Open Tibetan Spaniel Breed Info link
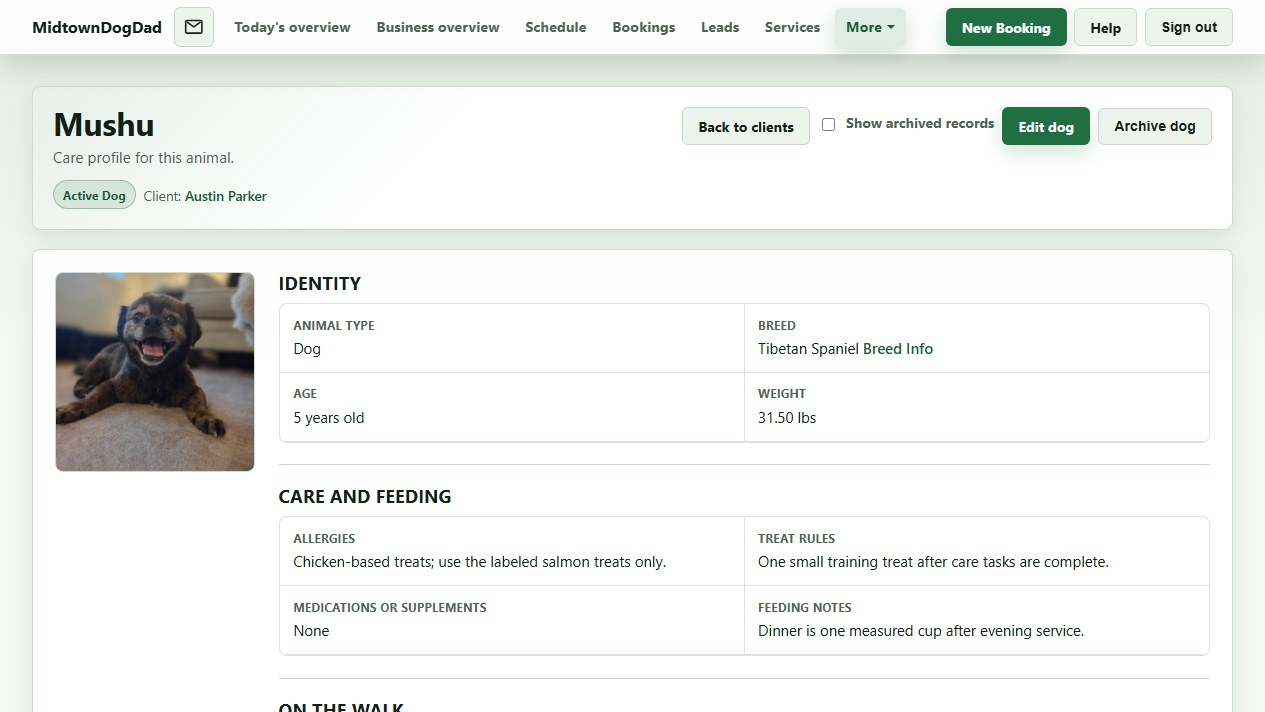Viewport: 1265px width, 712px height. [898, 349]
